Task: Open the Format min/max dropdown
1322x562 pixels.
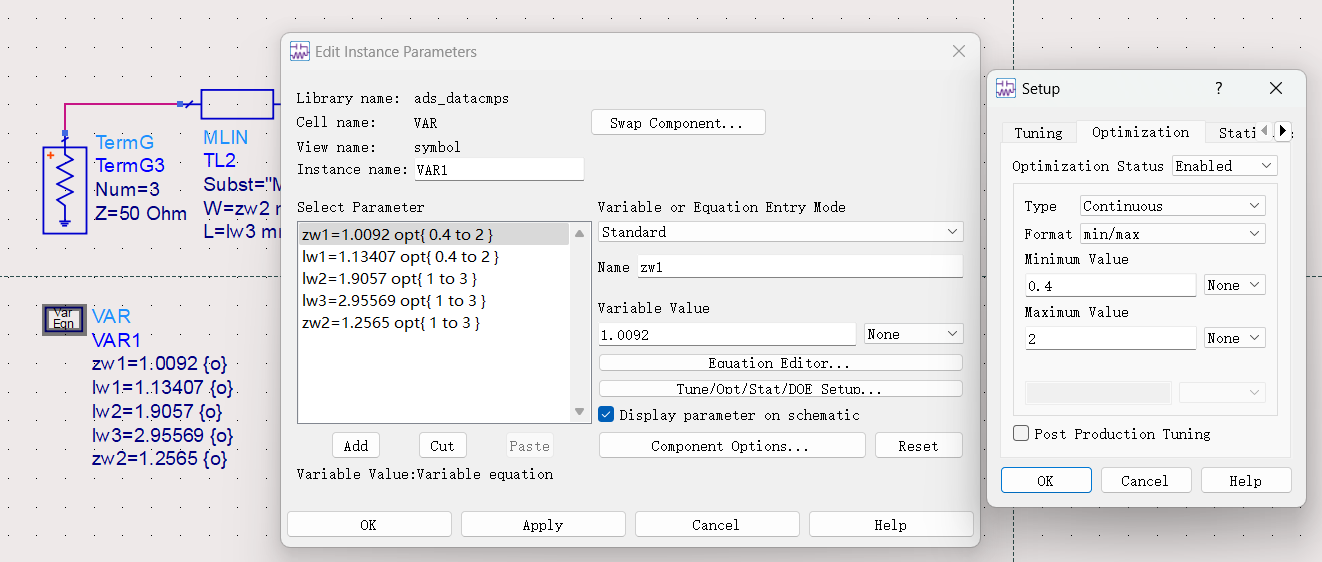Action: tap(1173, 234)
